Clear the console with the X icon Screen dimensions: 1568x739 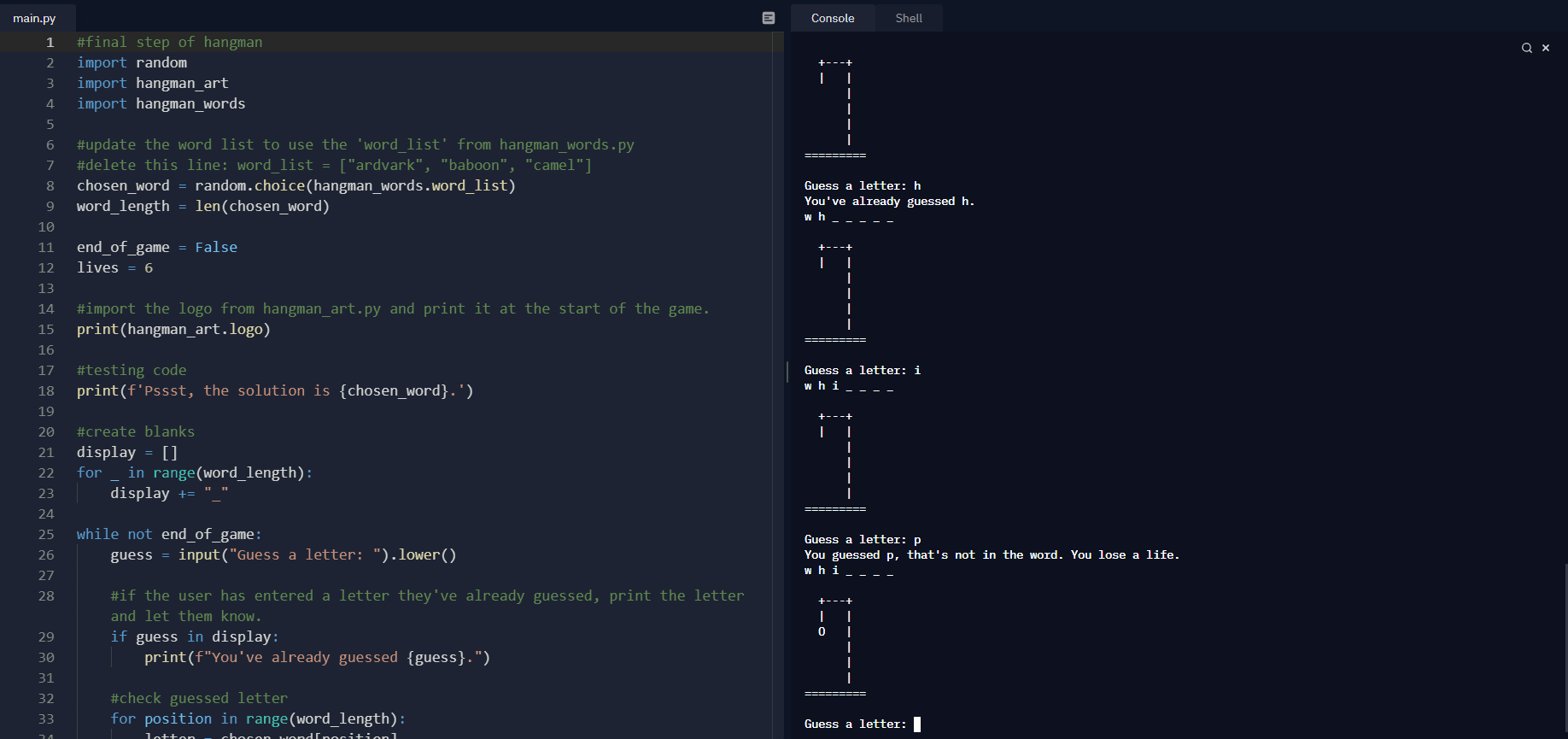pos(1546,48)
